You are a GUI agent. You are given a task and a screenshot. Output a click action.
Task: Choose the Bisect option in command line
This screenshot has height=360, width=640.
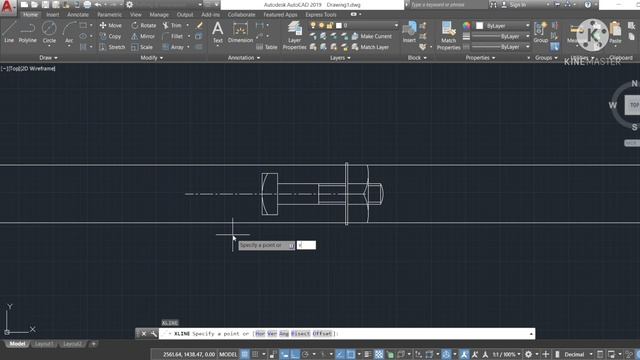coord(301,334)
